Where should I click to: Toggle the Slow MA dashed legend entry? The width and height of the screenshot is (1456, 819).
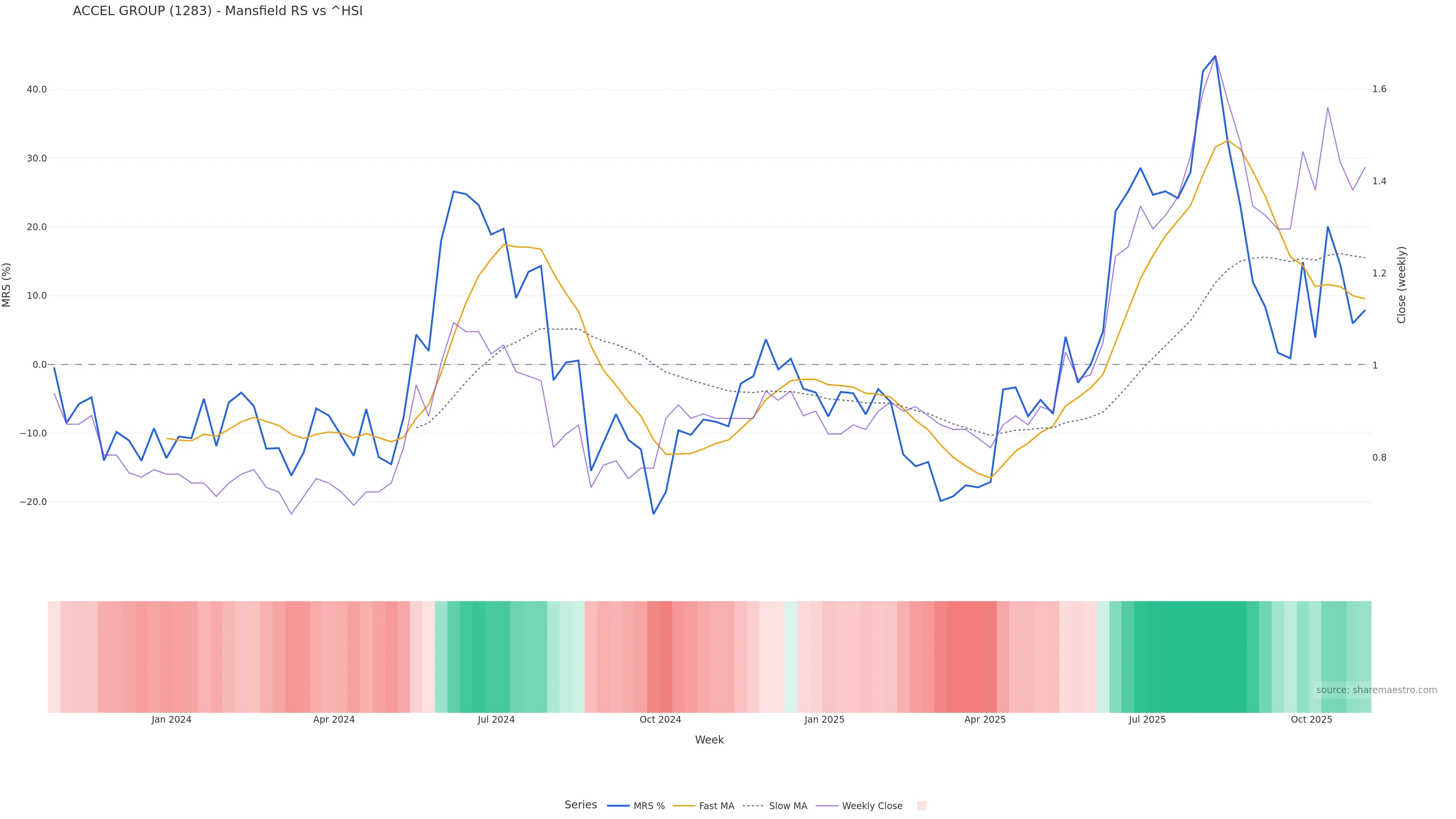tap(775, 806)
